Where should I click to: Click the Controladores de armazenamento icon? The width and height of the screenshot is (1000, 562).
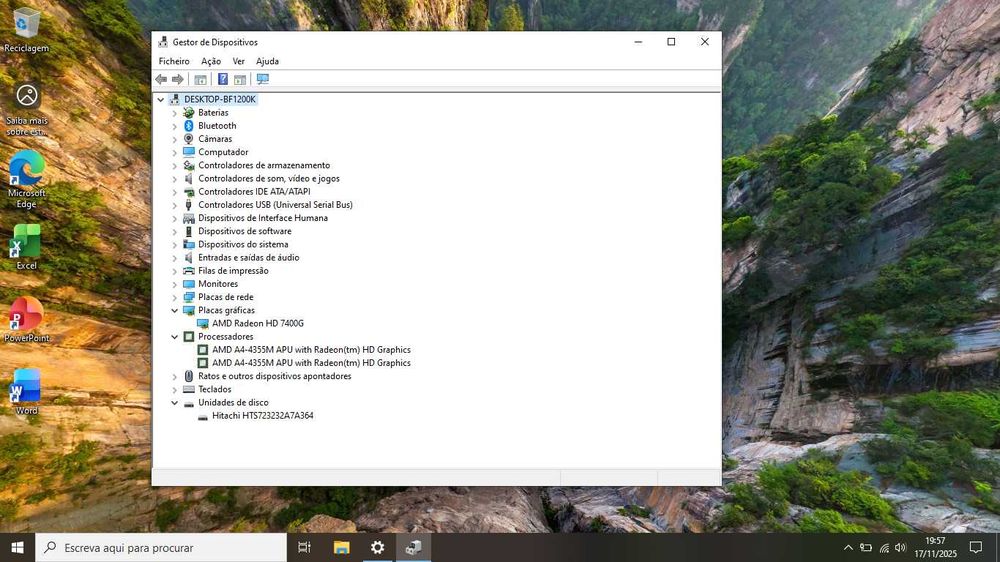point(189,165)
